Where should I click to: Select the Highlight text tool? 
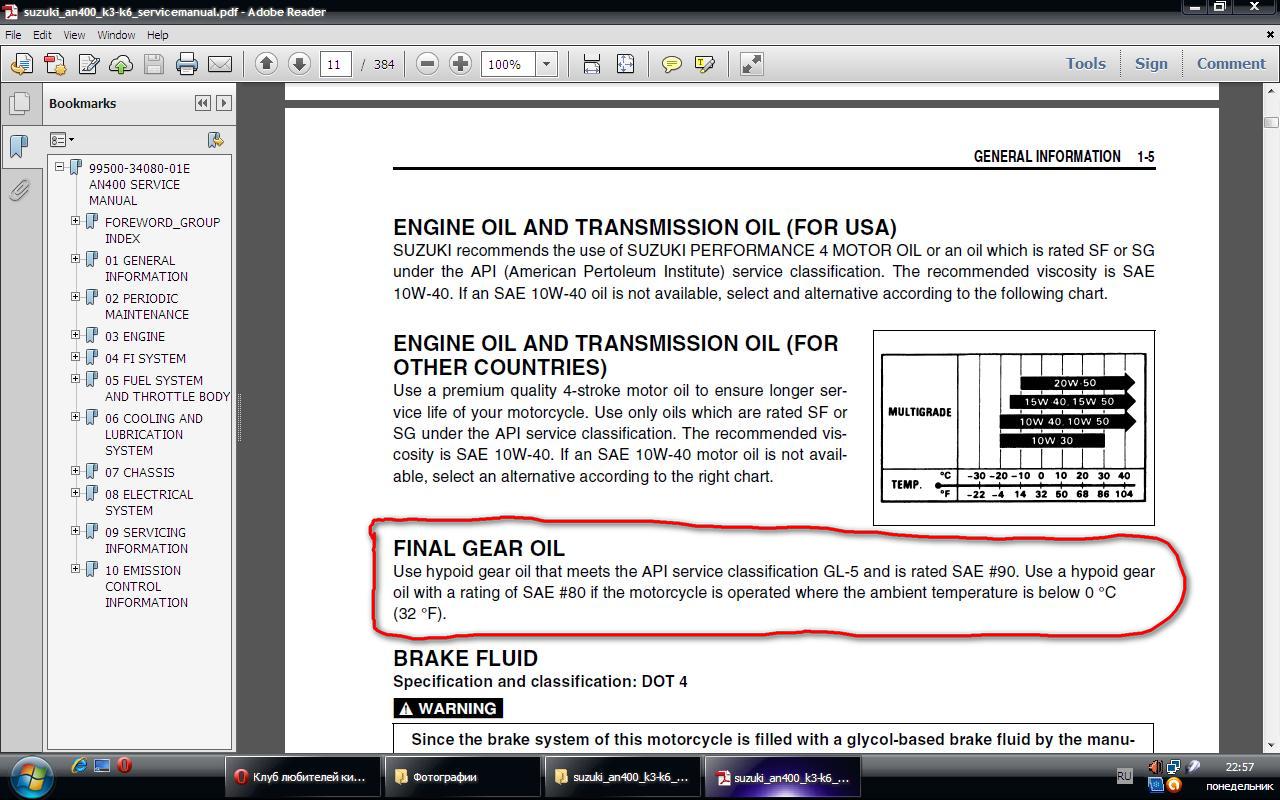click(x=704, y=64)
